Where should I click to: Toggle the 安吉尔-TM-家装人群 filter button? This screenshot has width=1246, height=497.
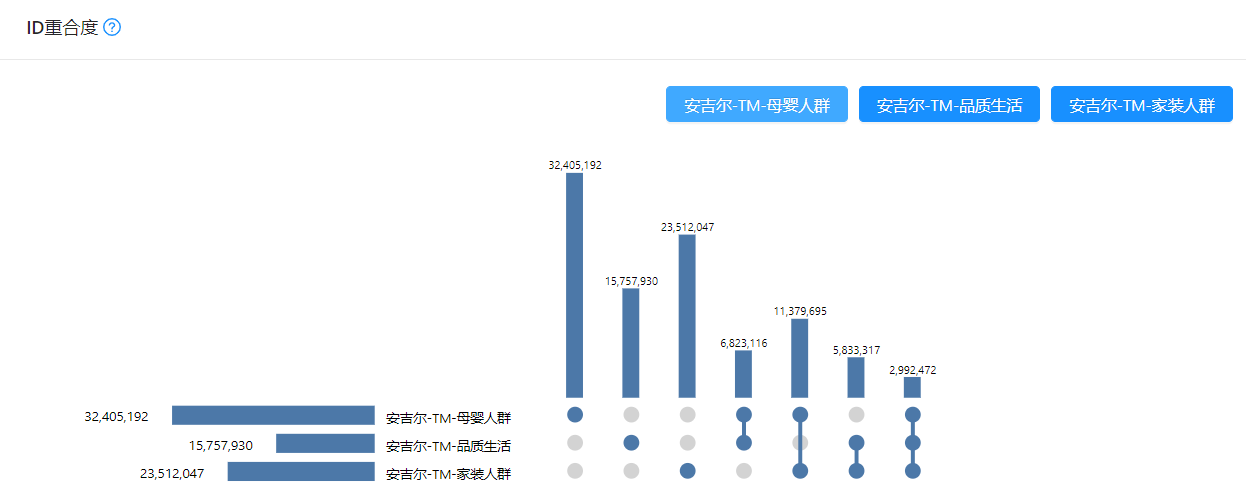point(1141,105)
